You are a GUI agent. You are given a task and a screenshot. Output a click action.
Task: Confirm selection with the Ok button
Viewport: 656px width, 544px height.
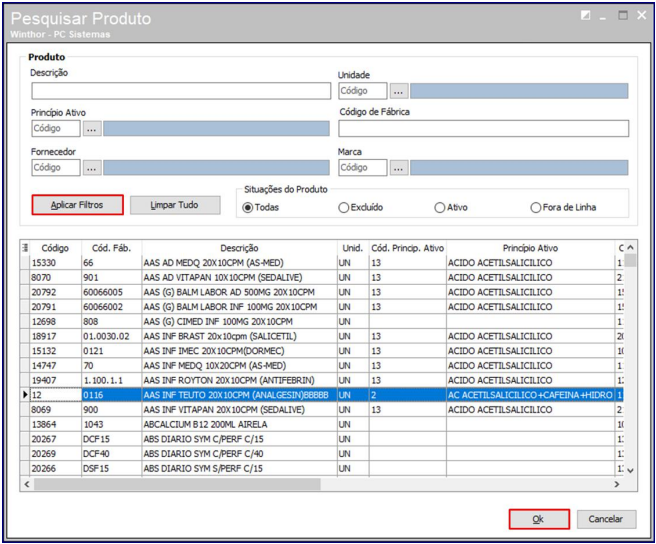539,519
